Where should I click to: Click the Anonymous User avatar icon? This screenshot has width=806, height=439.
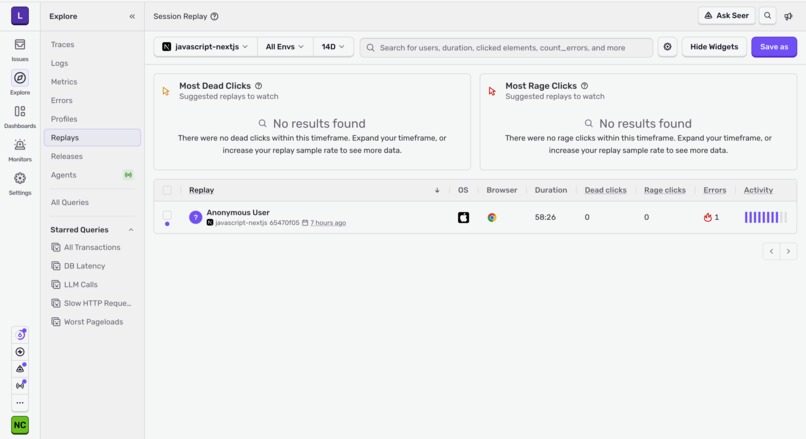pos(195,217)
